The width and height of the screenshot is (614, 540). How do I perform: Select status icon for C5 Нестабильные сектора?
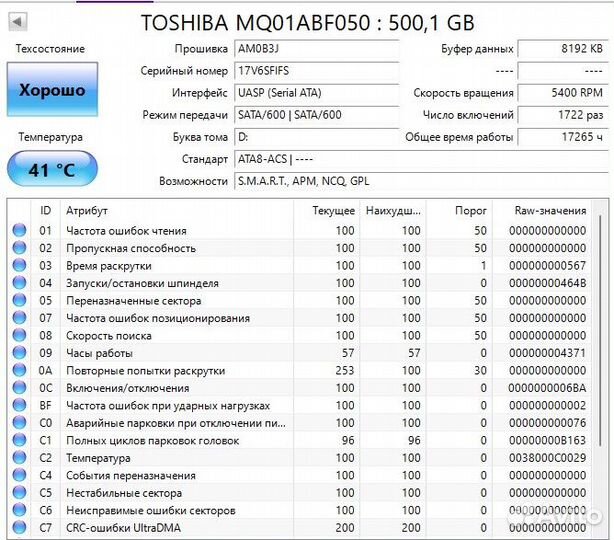19,492
